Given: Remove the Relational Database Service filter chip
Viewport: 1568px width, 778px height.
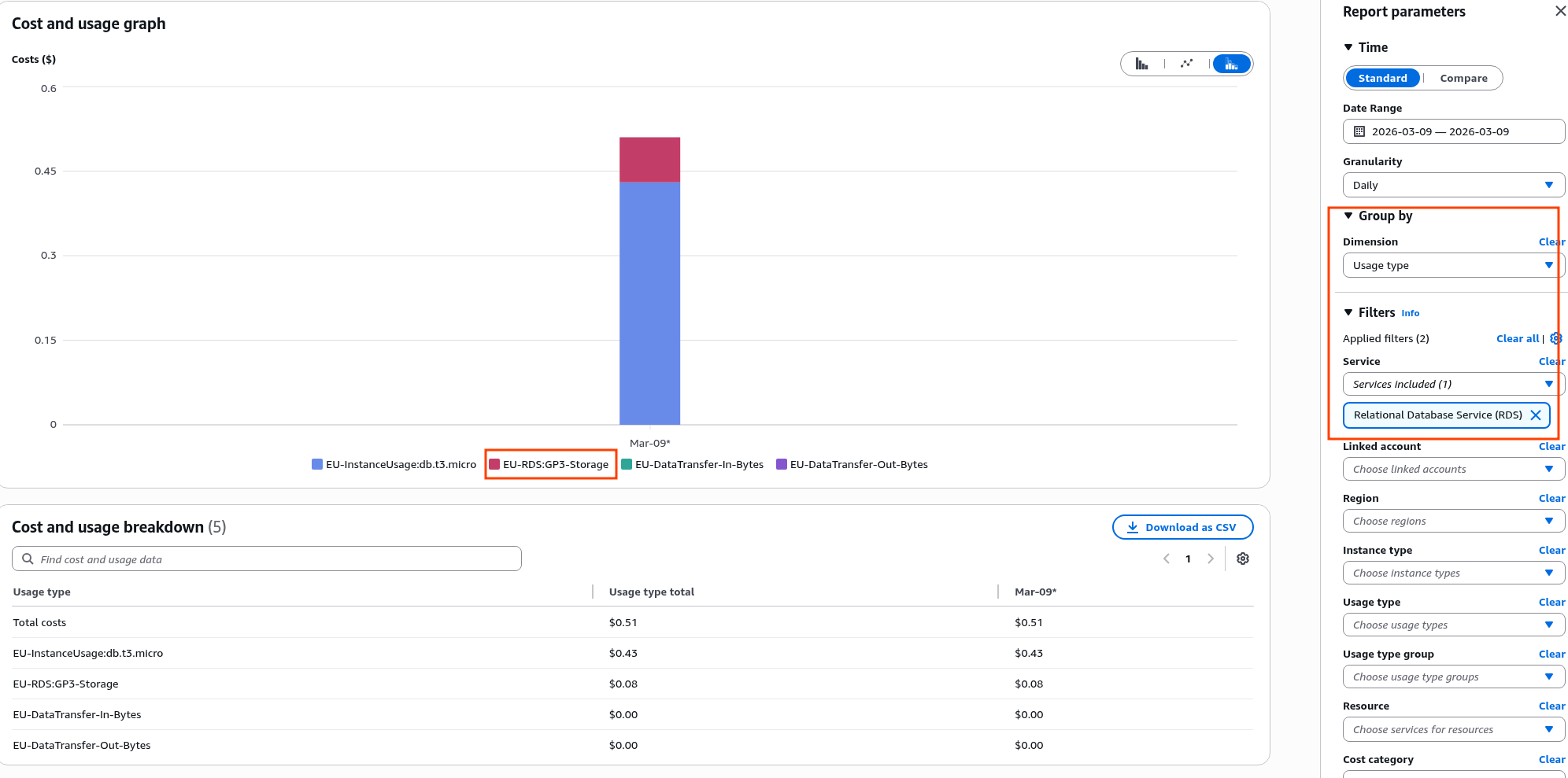Looking at the screenshot, I should tap(1535, 415).
